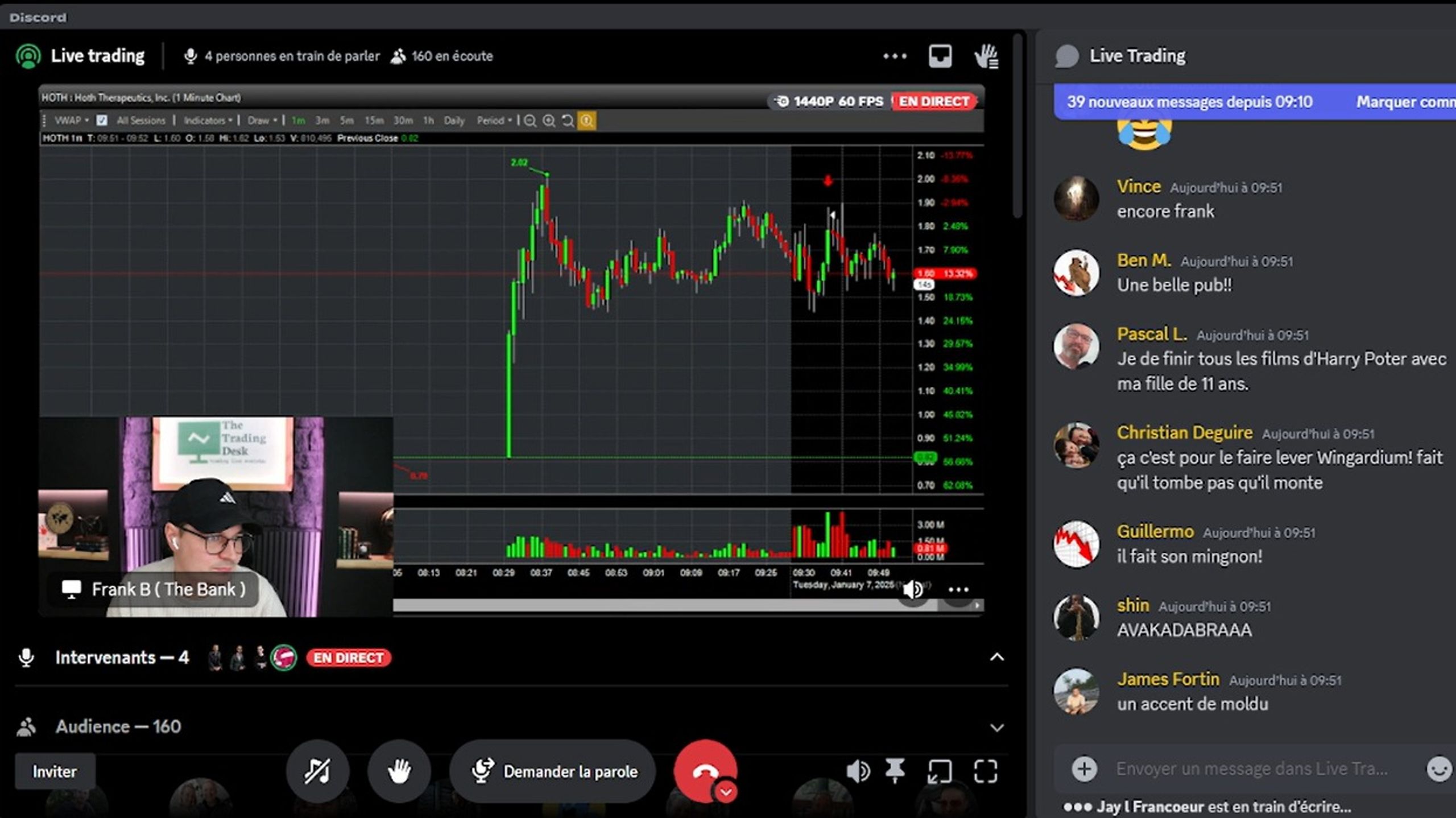This screenshot has width=1456, height=818.
Task: Toggle muted microphone button
Action: tap(317, 771)
